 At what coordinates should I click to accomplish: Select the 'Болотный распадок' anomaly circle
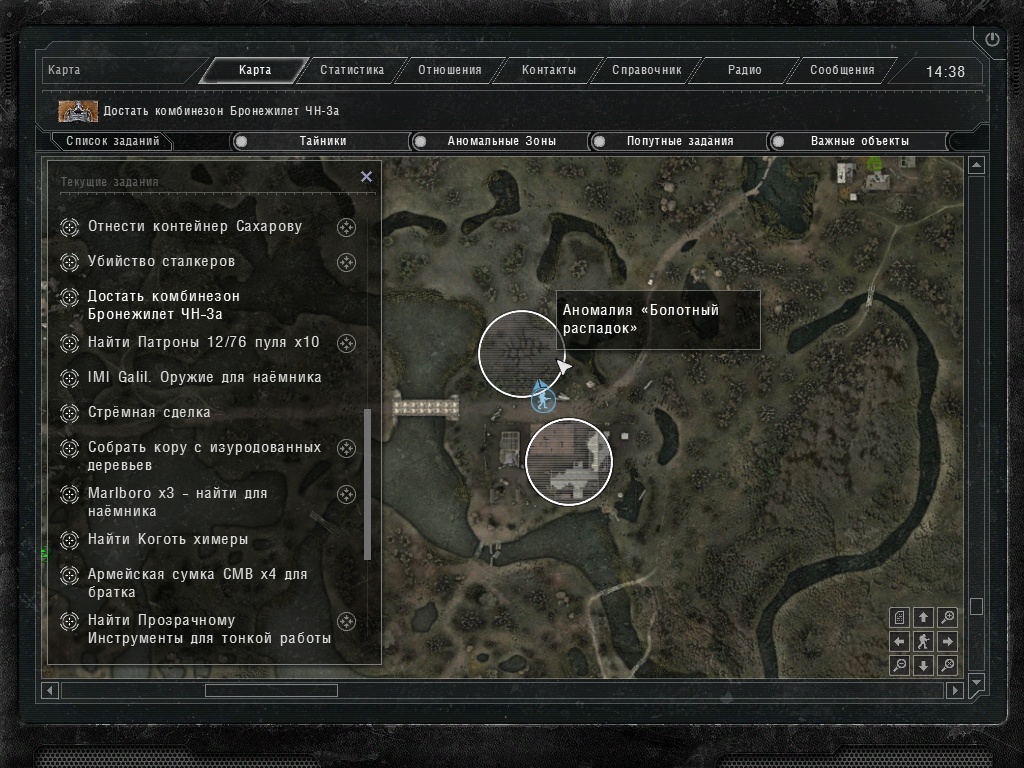pyautogui.click(x=521, y=354)
